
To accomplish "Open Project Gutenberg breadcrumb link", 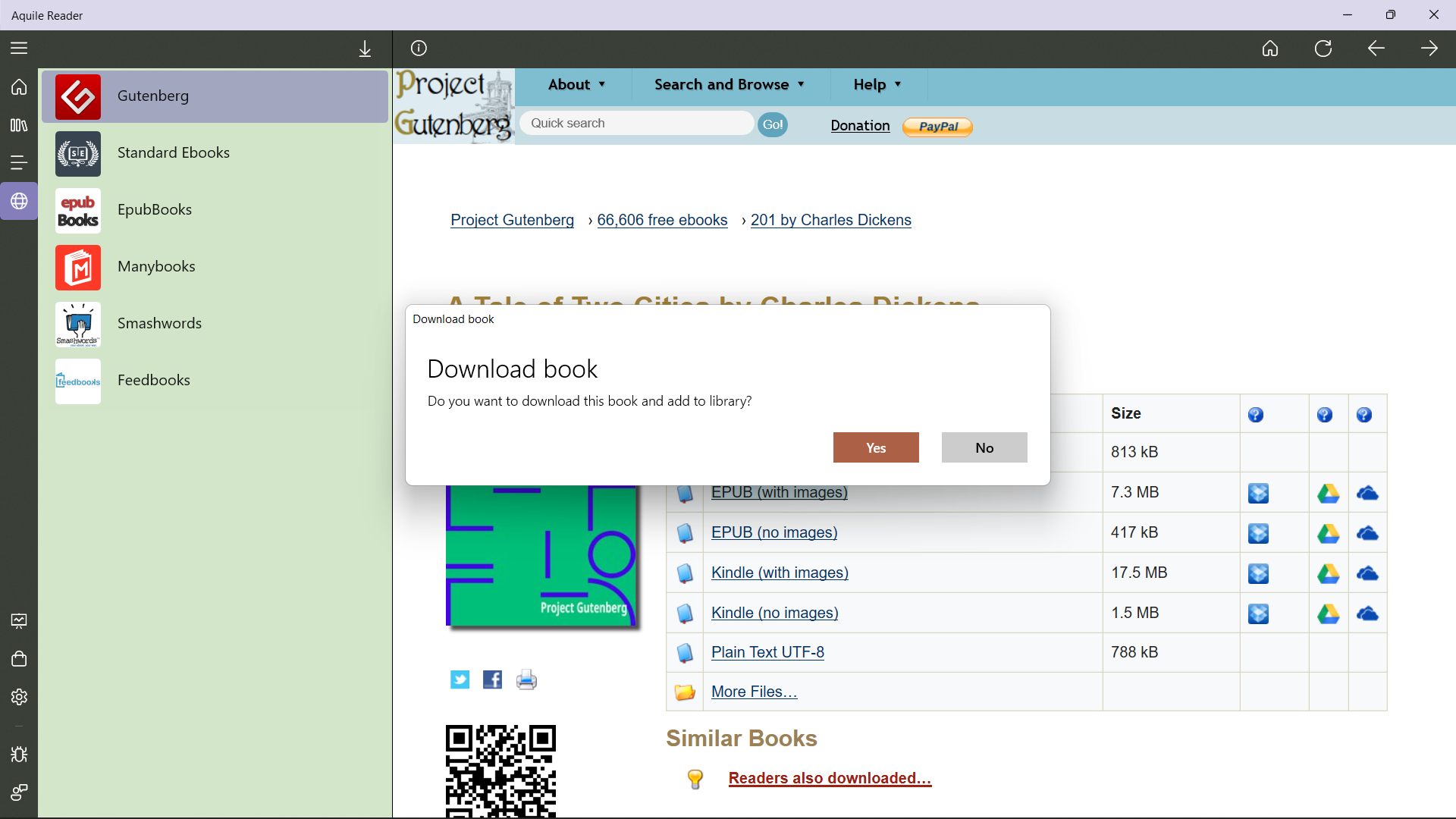I will (512, 220).
